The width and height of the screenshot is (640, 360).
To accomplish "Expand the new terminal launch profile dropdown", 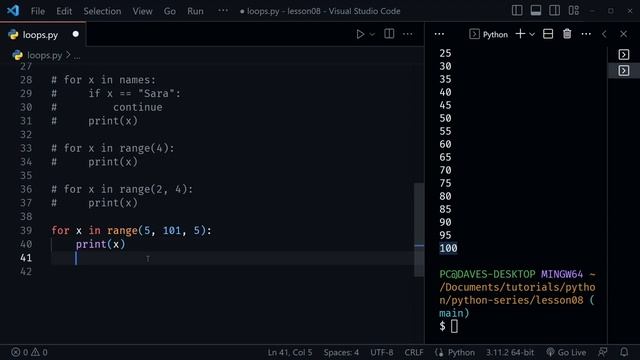I will pos(532,35).
